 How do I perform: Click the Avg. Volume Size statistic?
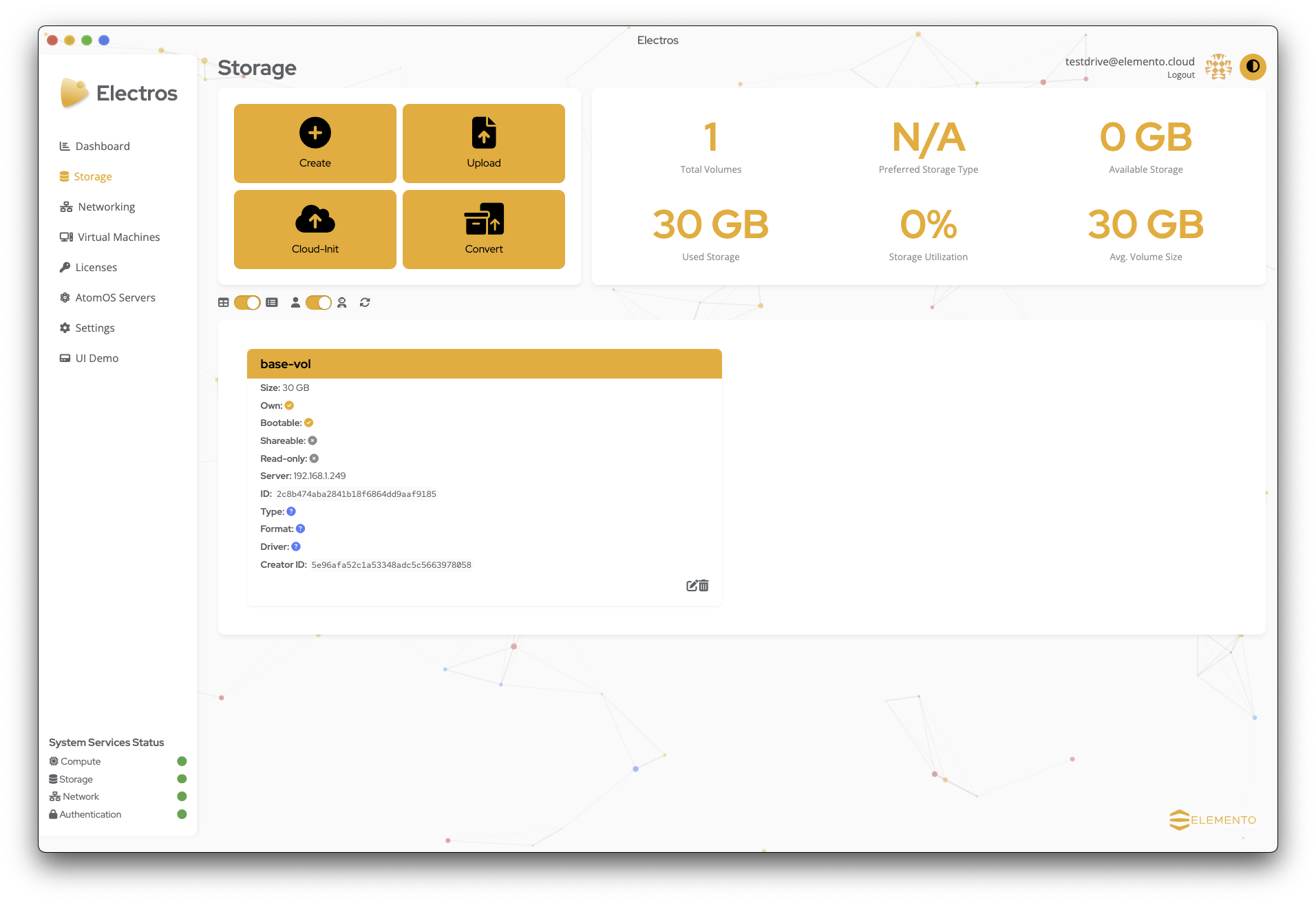pos(1145,234)
